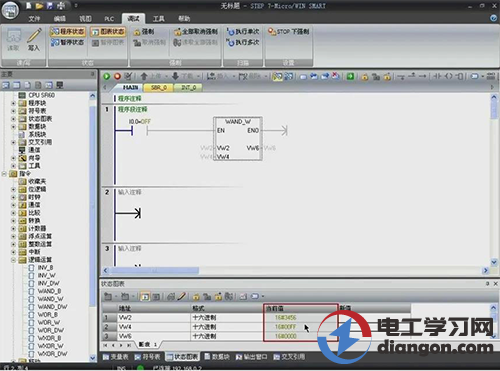Click 强制 force button in ribbon
The width and height of the screenshot is (500, 371).
pos(144,32)
